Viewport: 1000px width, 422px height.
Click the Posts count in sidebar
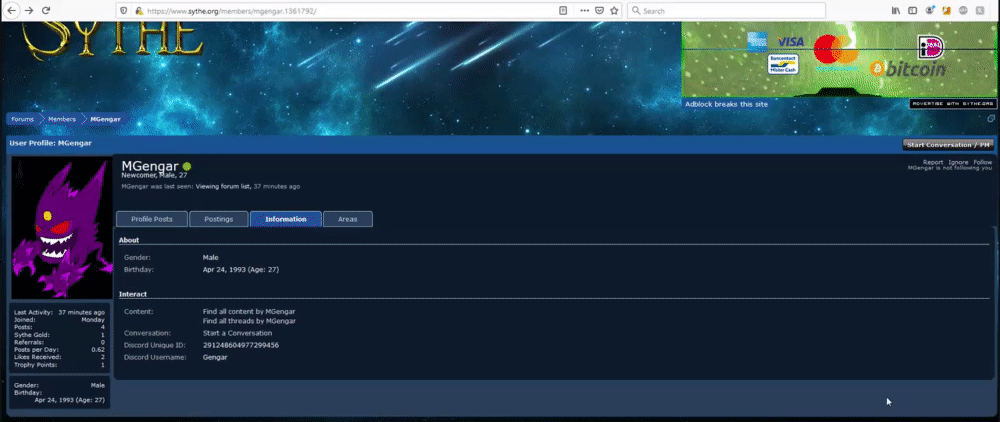tap(59, 327)
